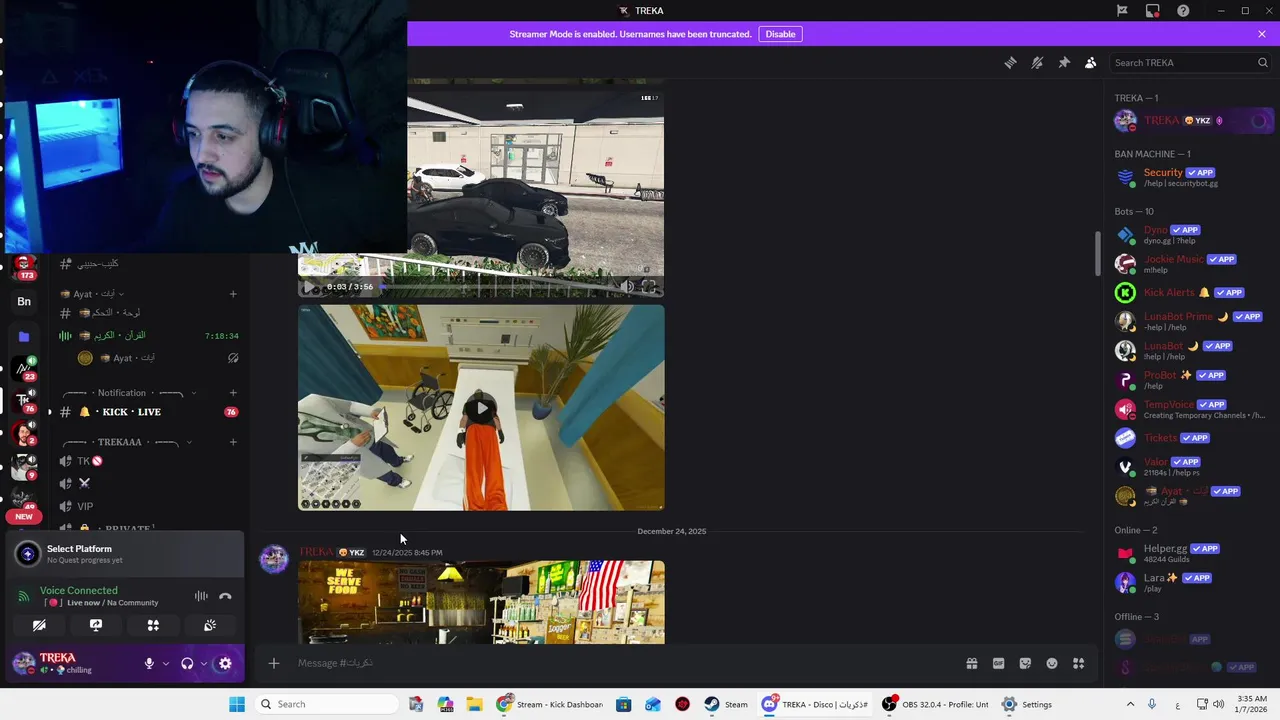Open the soundboard button

coord(210,625)
